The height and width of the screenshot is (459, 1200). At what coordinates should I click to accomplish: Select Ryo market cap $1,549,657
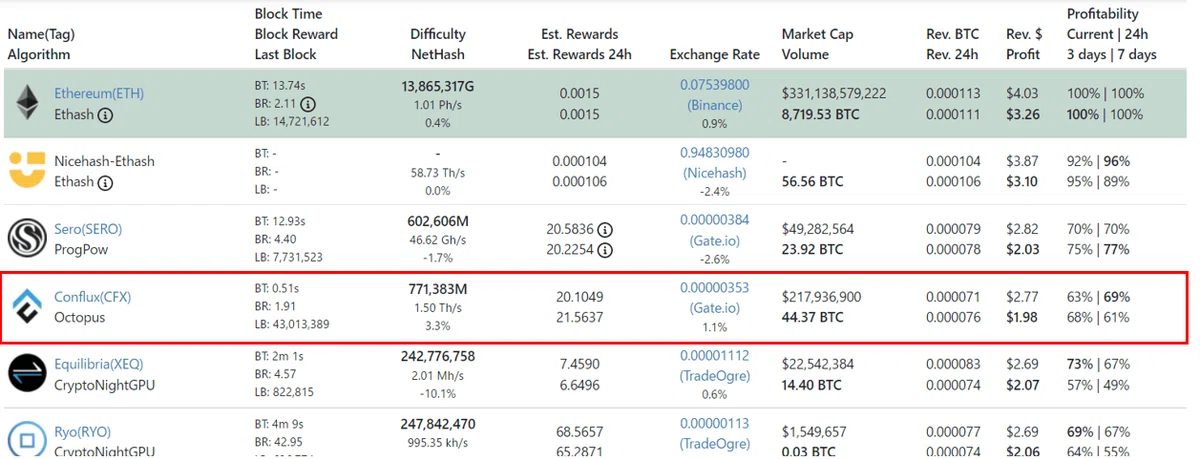point(815,432)
